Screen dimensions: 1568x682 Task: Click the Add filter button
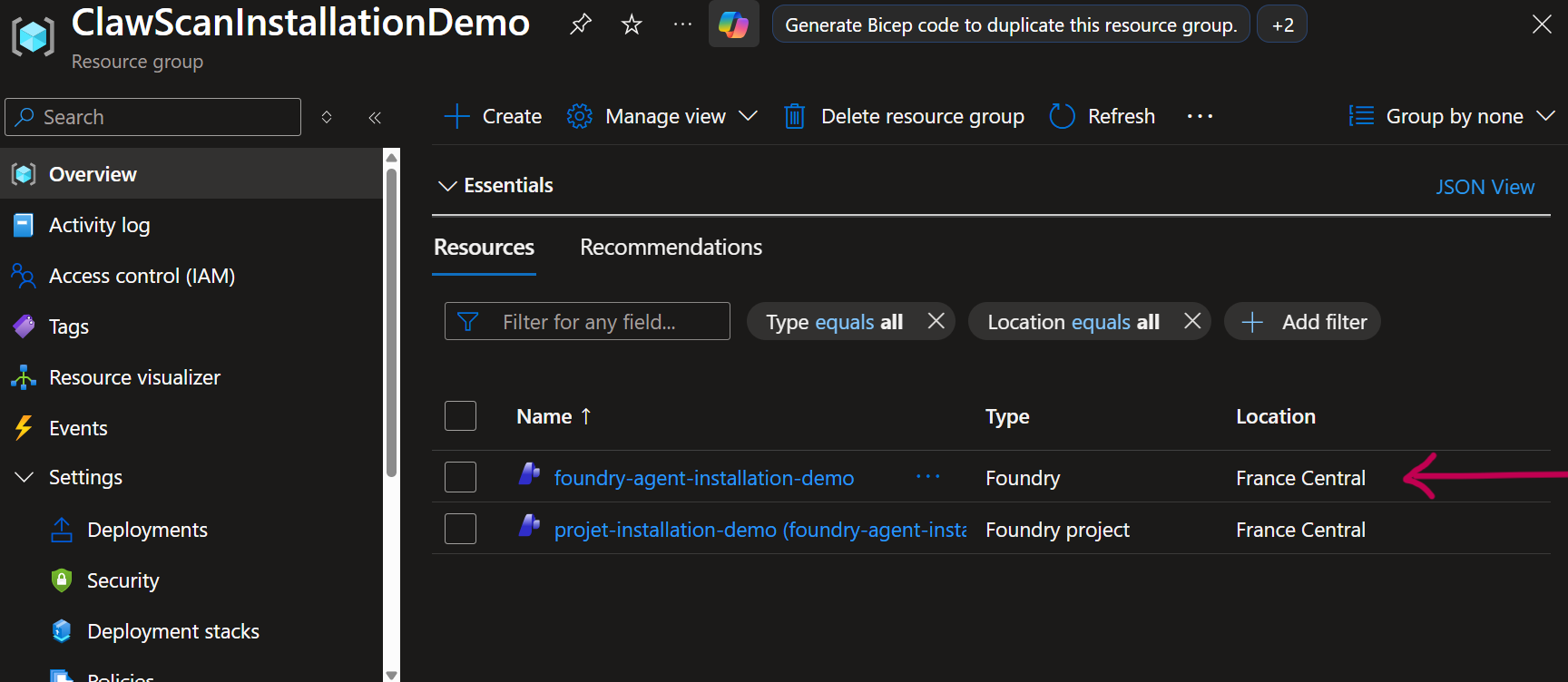click(x=1302, y=322)
